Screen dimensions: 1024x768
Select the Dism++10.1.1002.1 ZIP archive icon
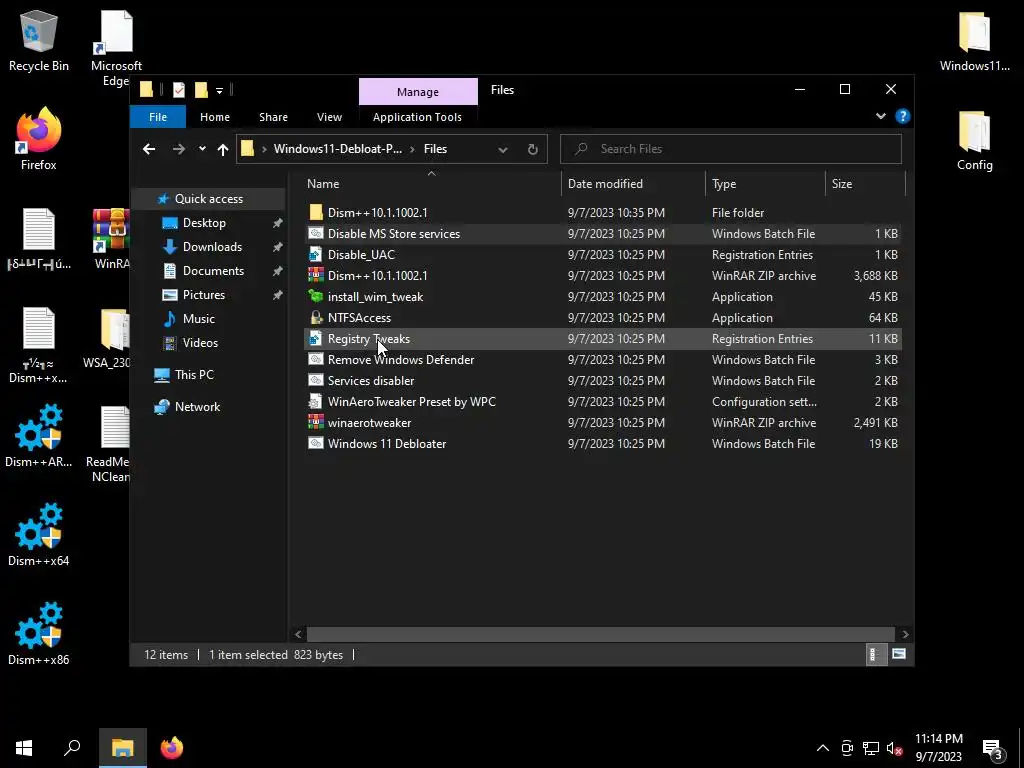[316, 276]
